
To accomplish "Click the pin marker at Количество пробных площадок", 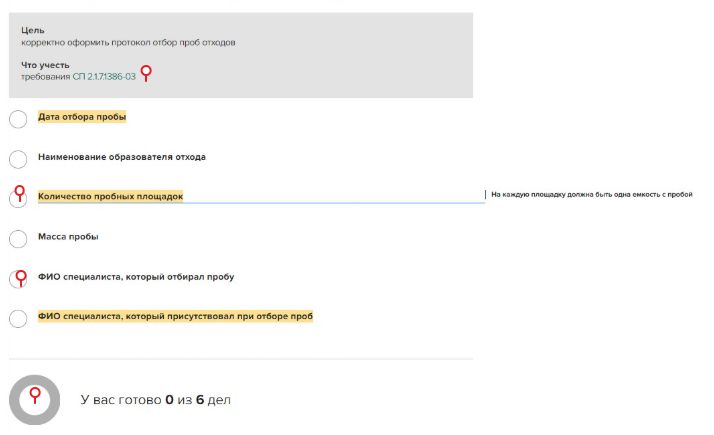I will click(x=18, y=193).
